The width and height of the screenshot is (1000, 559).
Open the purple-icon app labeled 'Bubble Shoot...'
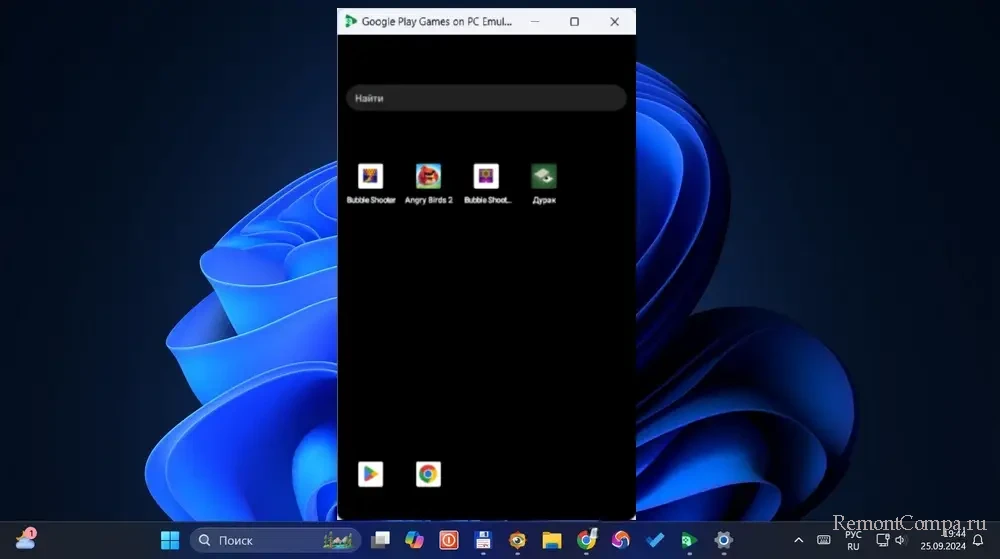486,177
